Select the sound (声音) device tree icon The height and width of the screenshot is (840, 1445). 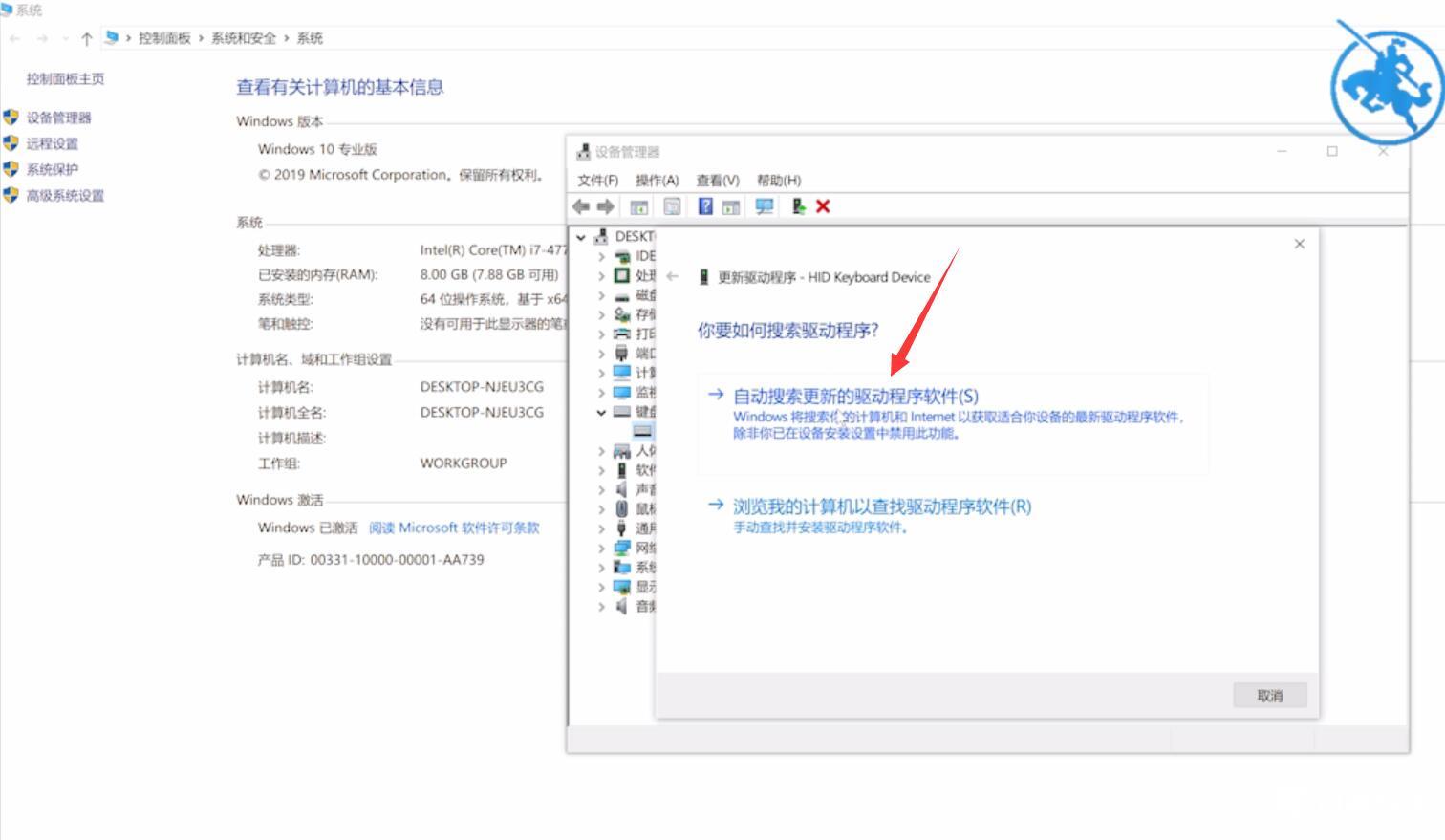tap(622, 489)
